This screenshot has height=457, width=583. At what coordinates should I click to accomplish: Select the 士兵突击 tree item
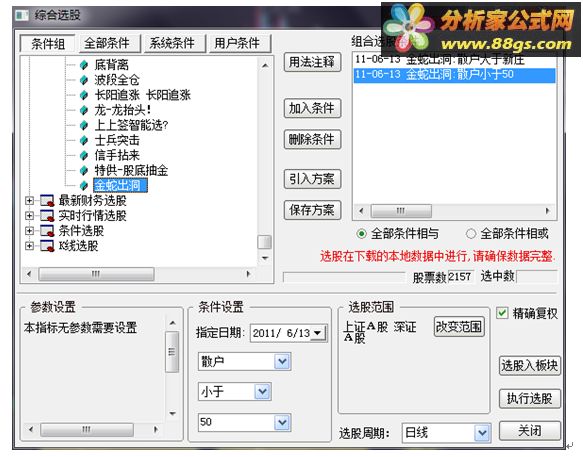tap(117, 140)
